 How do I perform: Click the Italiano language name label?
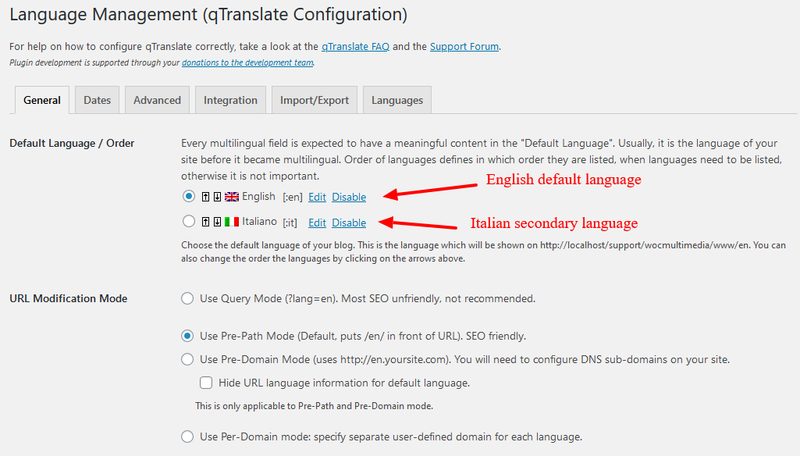tap(259, 221)
